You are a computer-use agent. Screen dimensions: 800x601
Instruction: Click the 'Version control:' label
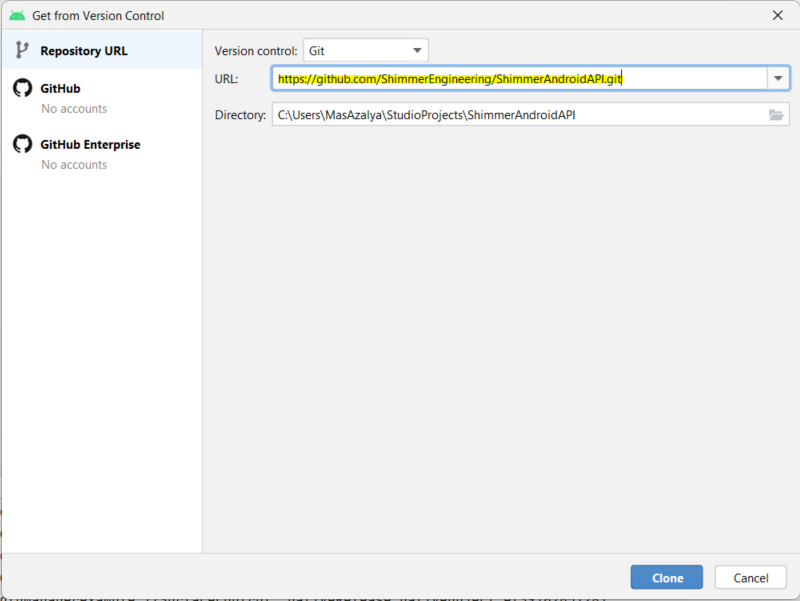(256, 51)
